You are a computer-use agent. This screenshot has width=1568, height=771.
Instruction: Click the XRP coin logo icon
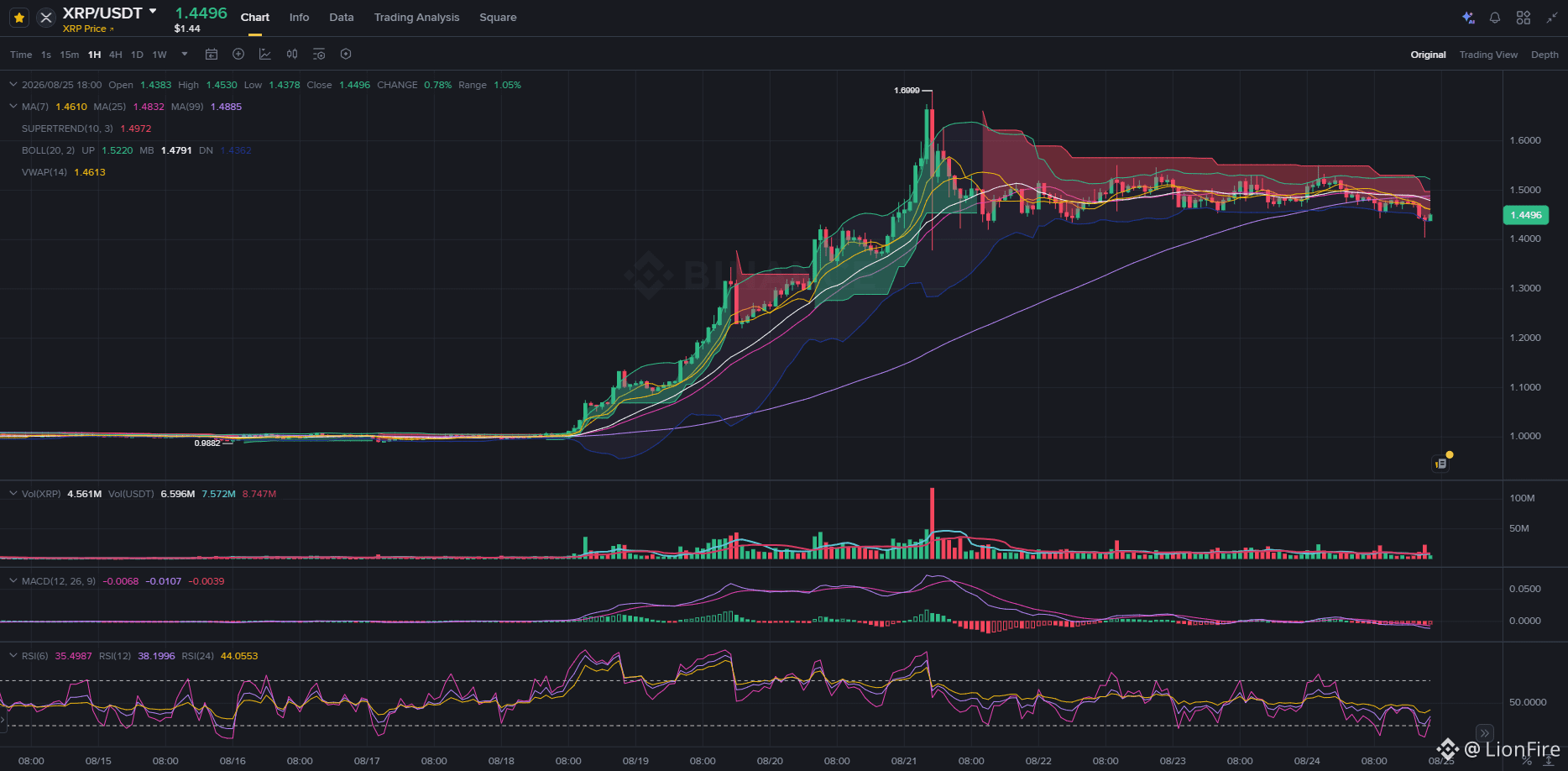pos(46,18)
